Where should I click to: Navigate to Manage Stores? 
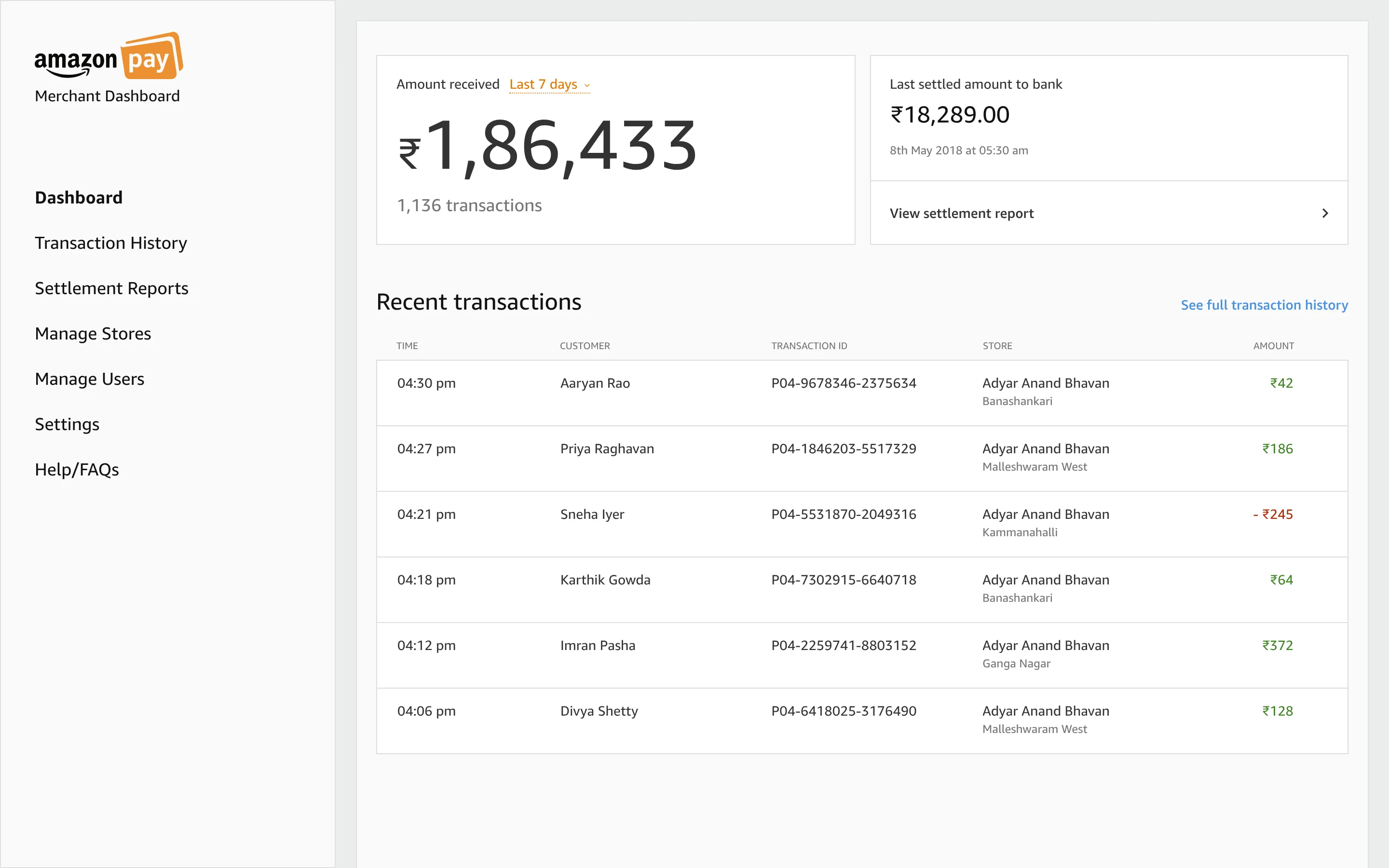(x=93, y=334)
